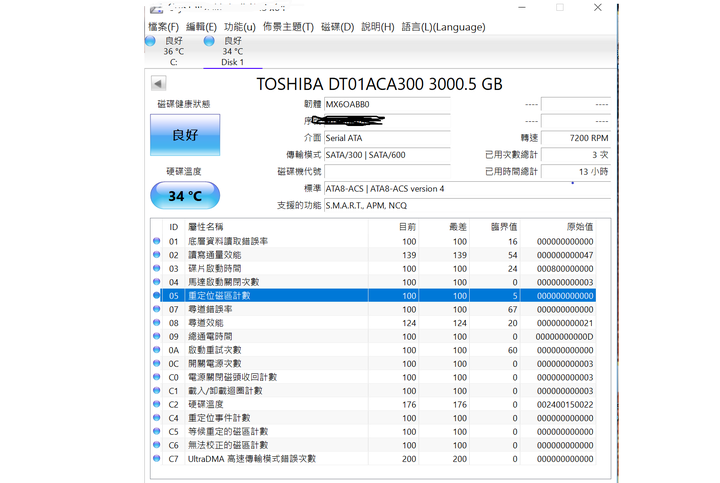The height and width of the screenshot is (483, 720).
Task: Open the 語言(L)(Language) menu
Action: [443, 27]
